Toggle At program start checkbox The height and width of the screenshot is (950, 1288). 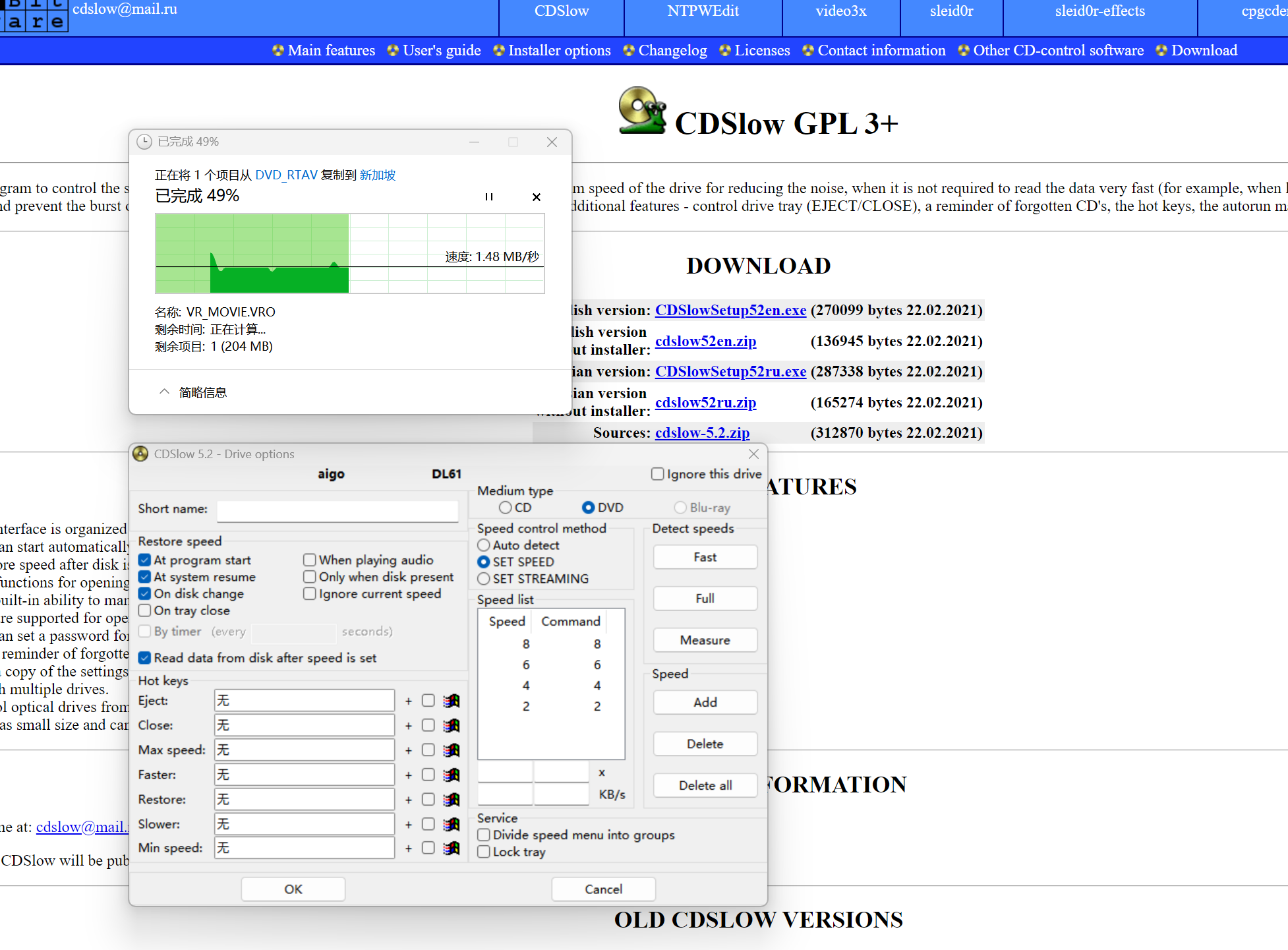145,560
